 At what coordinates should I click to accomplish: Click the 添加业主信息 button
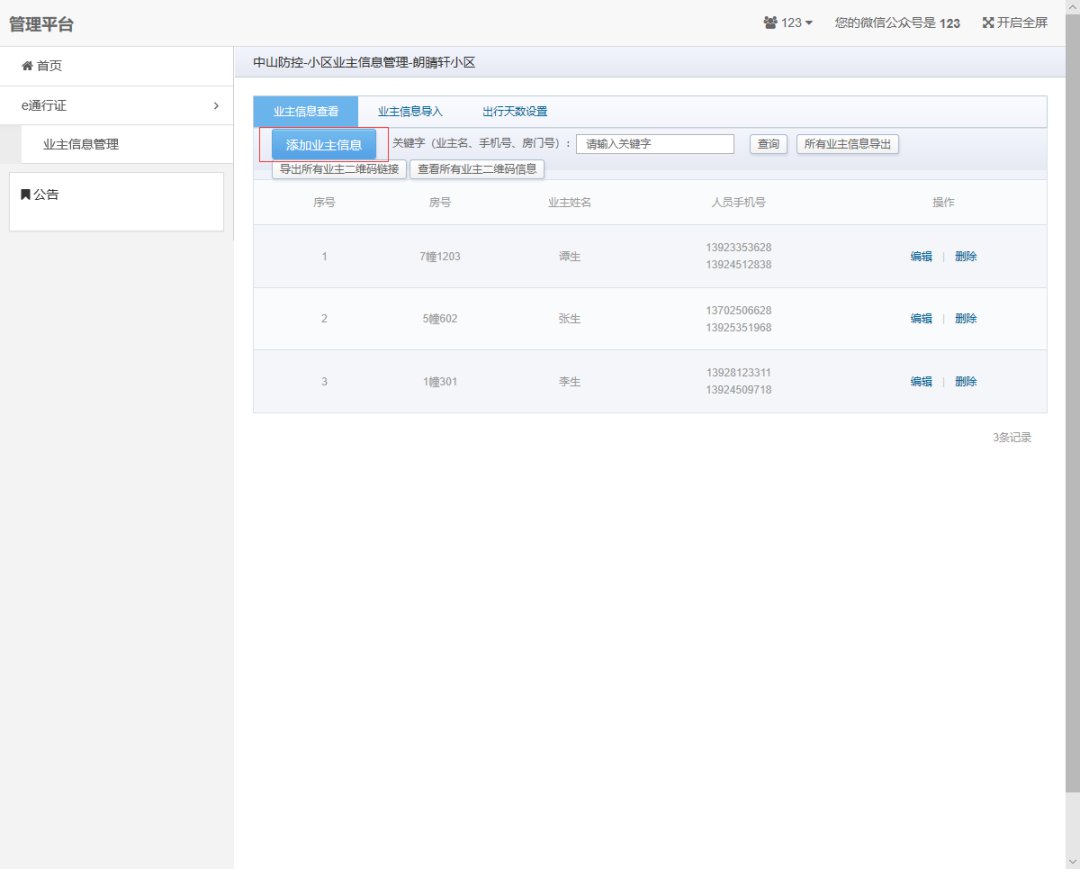pos(324,145)
